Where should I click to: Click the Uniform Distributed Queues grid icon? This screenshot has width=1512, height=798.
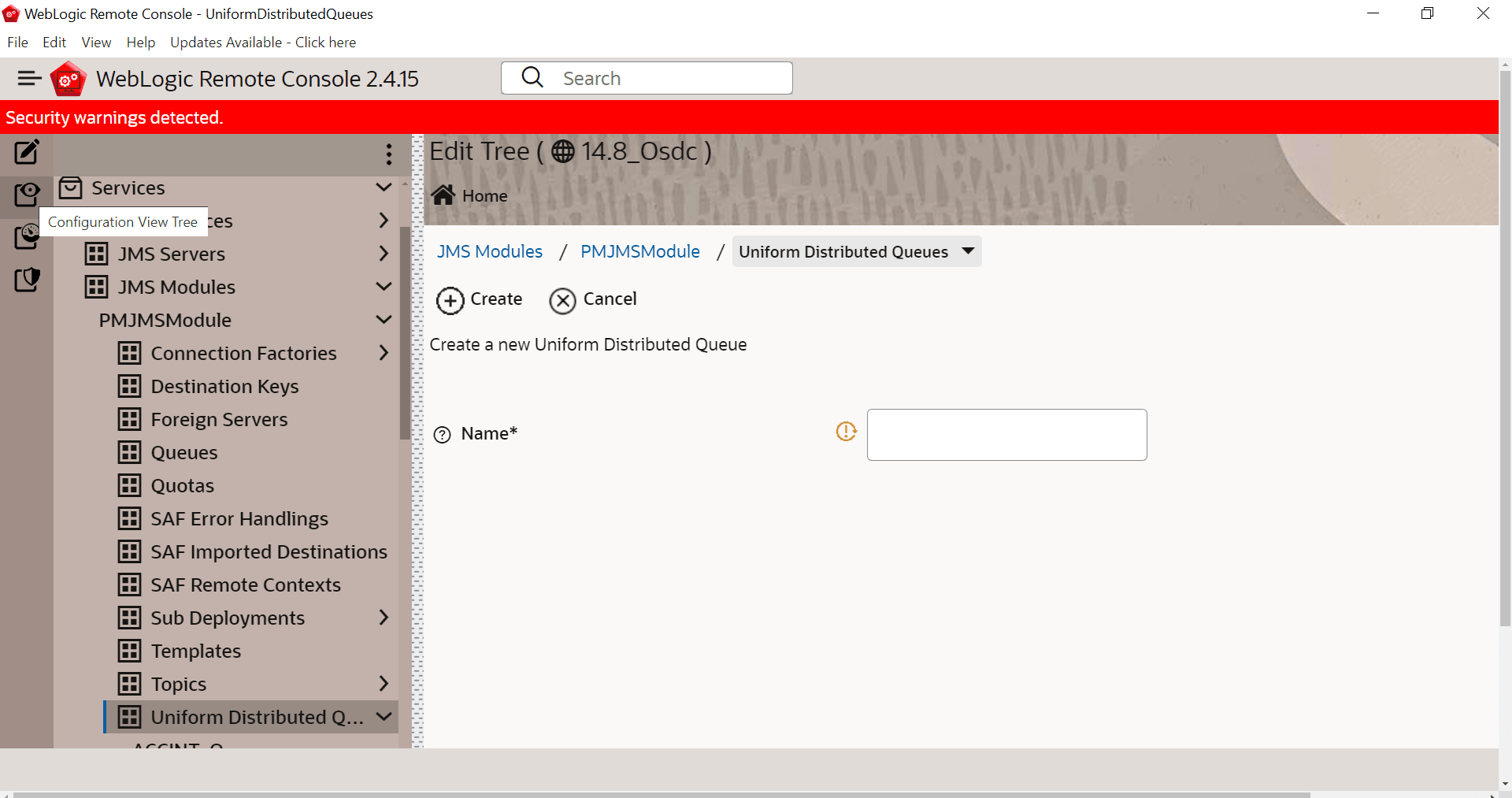tap(130, 717)
